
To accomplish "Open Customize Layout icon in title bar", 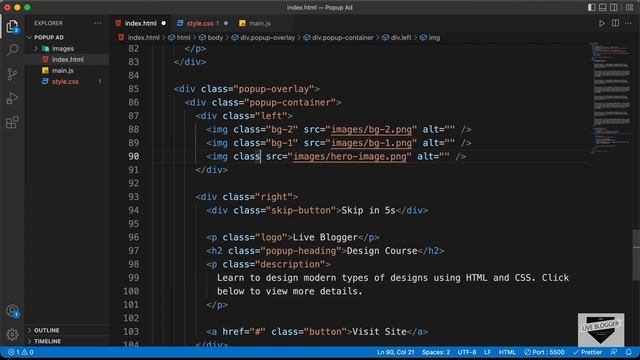I will pyautogui.click(x=629, y=7).
